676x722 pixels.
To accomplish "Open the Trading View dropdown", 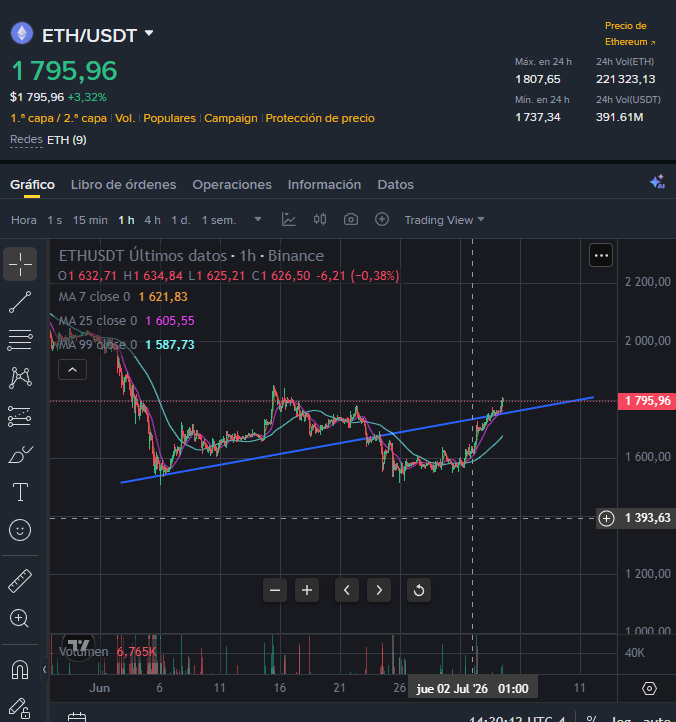I will point(444,220).
